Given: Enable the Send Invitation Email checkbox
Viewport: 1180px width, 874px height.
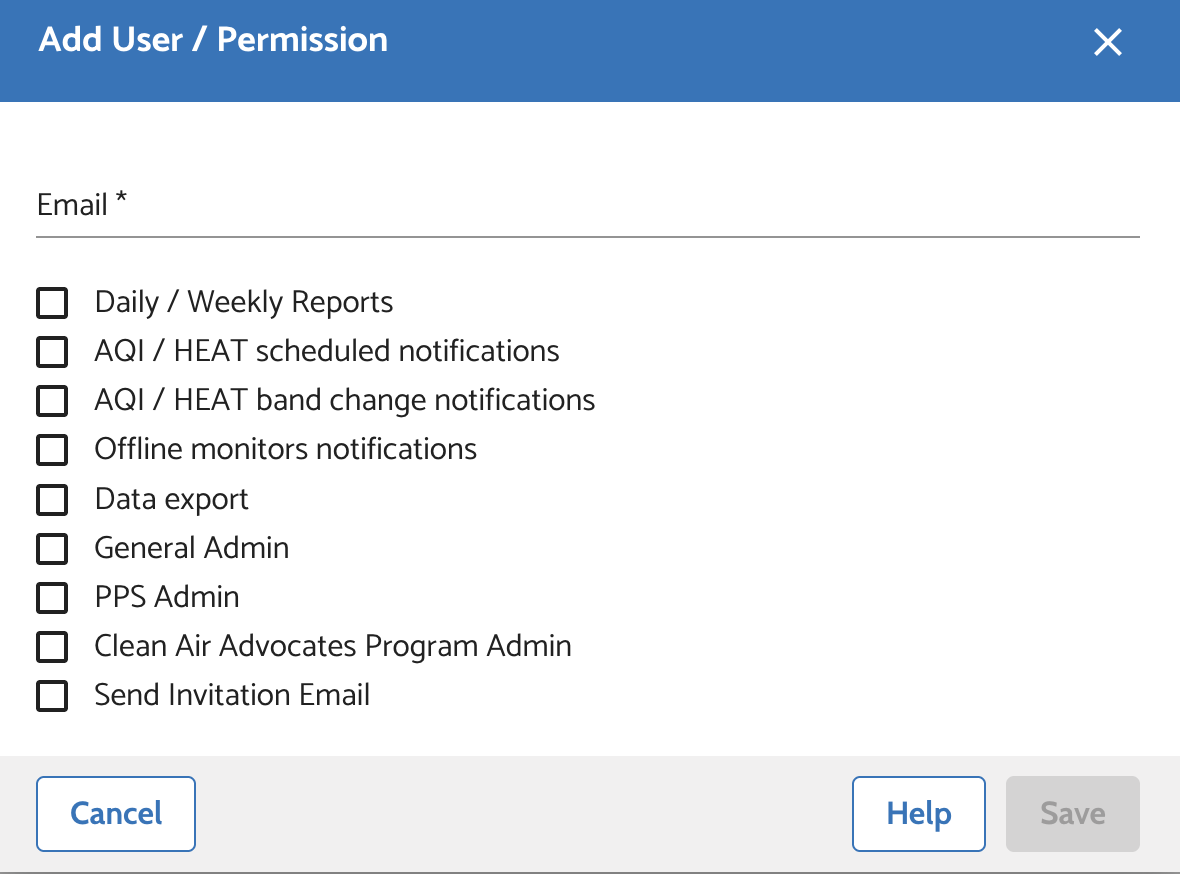Looking at the screenshot, I should [52, 696].
